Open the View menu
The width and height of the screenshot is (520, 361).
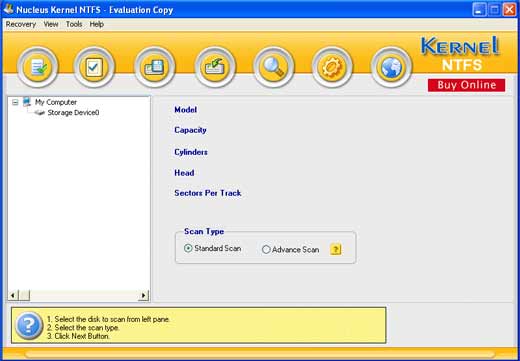[x=51, y=24]
